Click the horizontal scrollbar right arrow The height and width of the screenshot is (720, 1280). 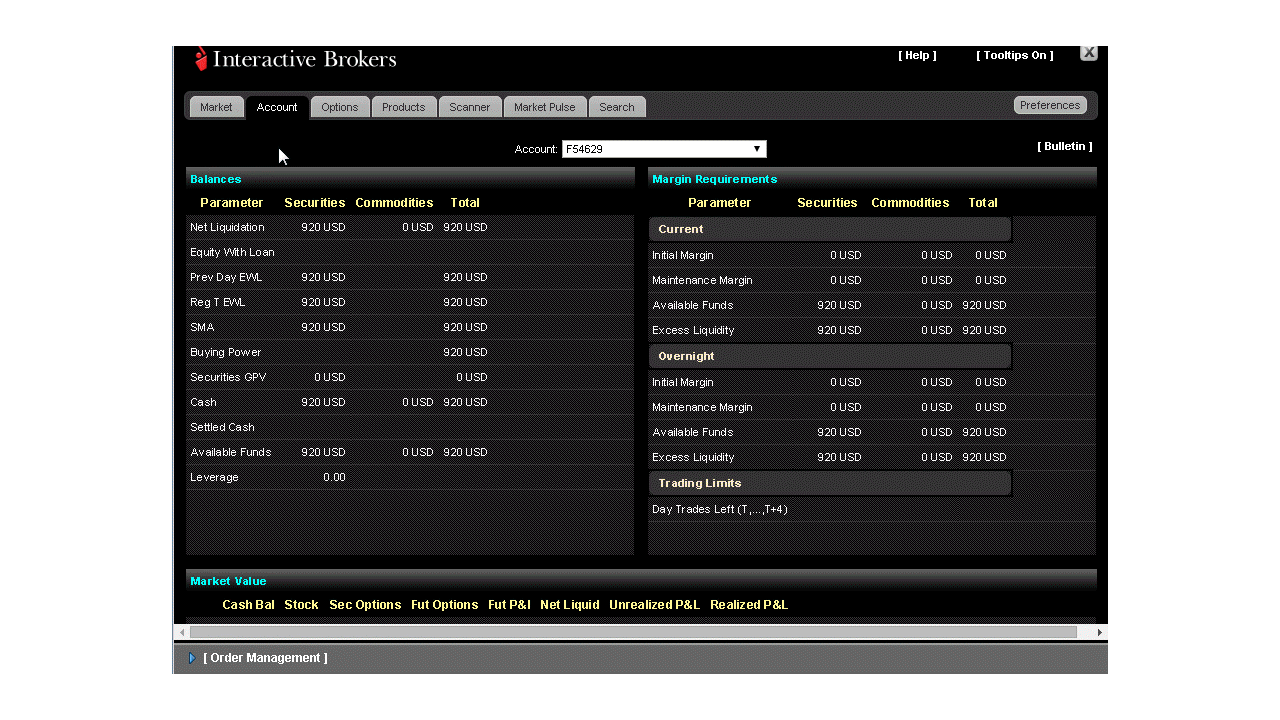pyautogui.click(x=1100, y=632)
